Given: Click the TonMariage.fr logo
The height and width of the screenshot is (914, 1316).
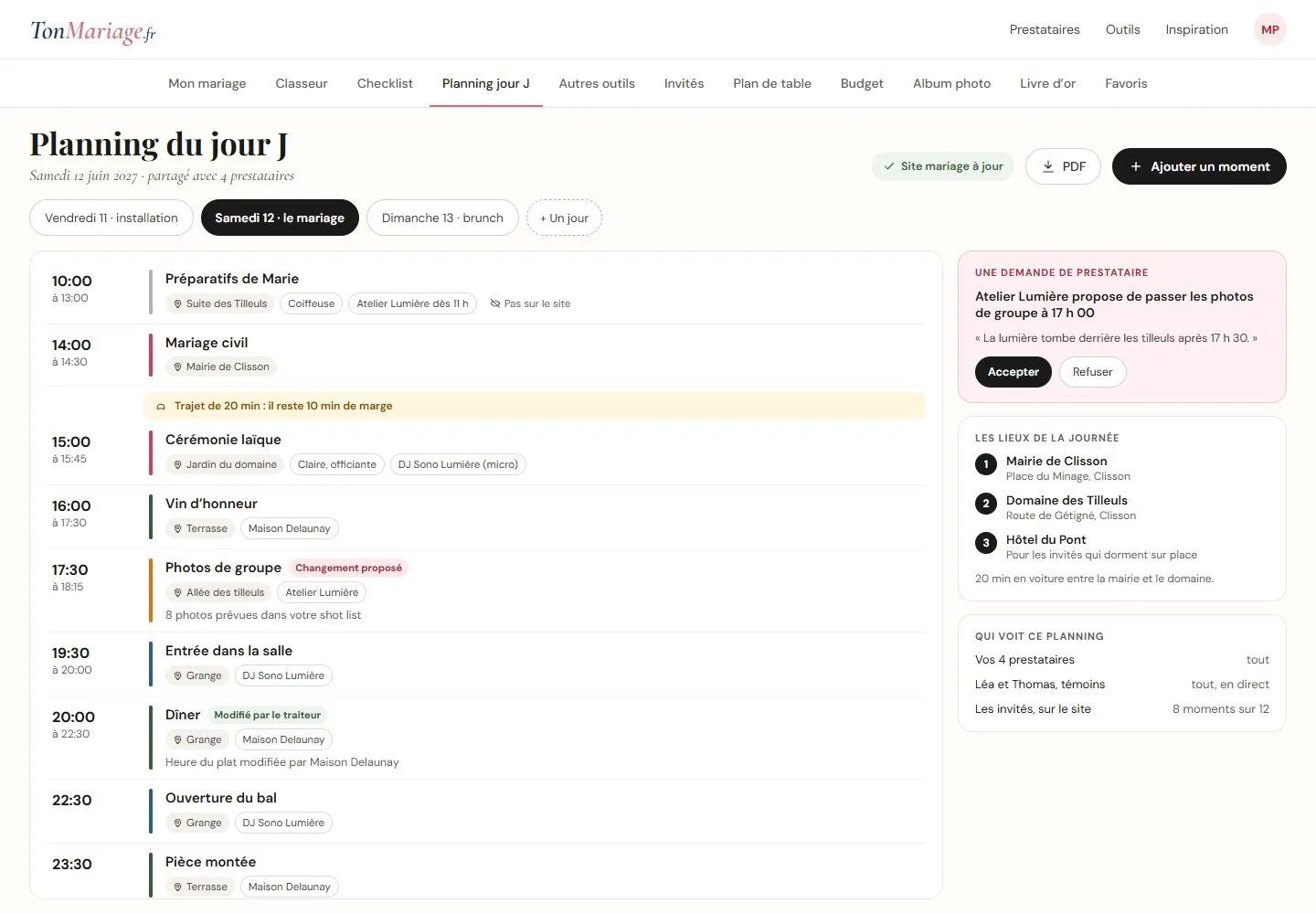Looking at the screenshot, I should click(93, 31).
